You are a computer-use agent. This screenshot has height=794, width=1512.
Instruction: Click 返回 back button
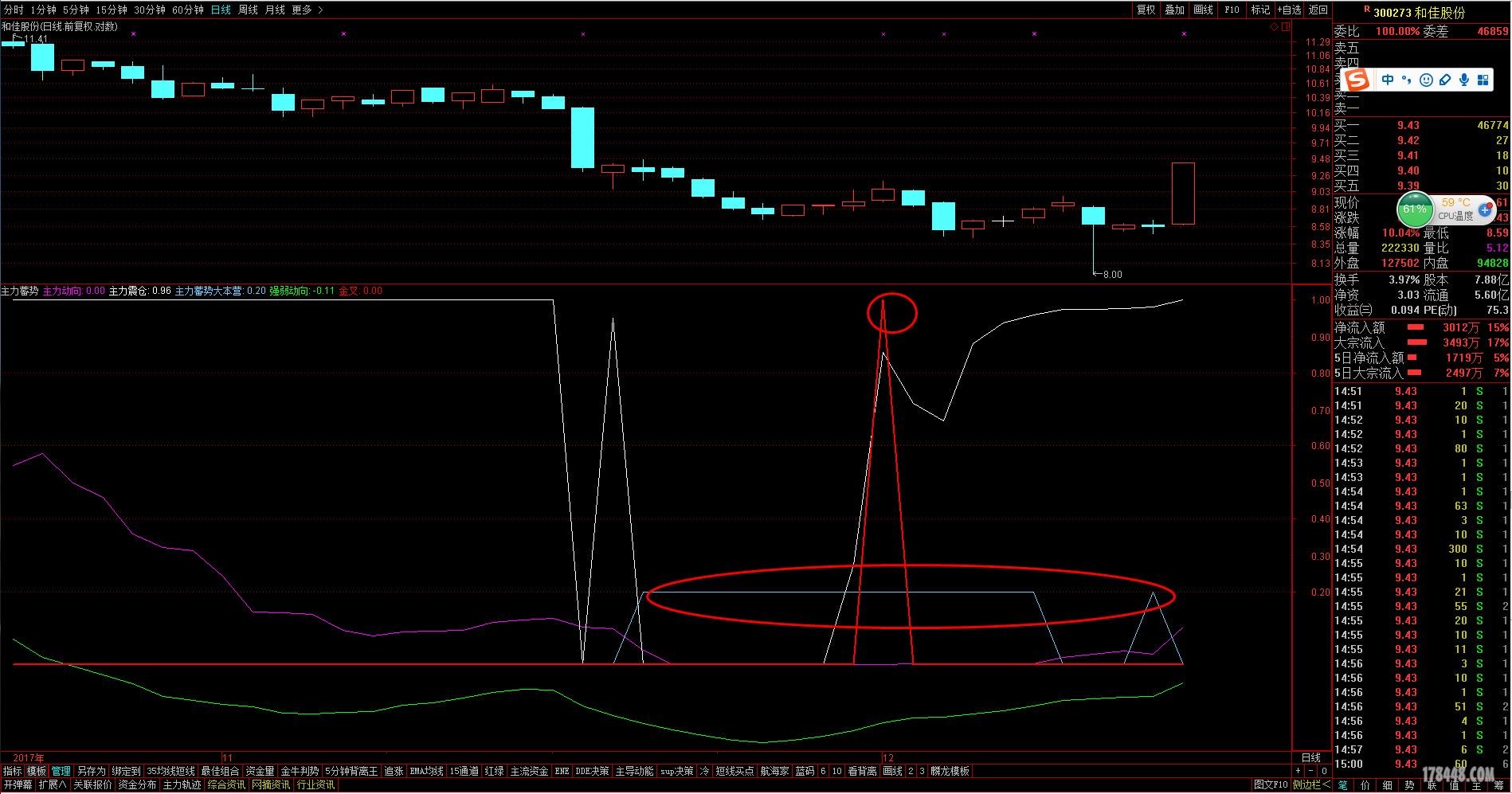point(1318,10)
